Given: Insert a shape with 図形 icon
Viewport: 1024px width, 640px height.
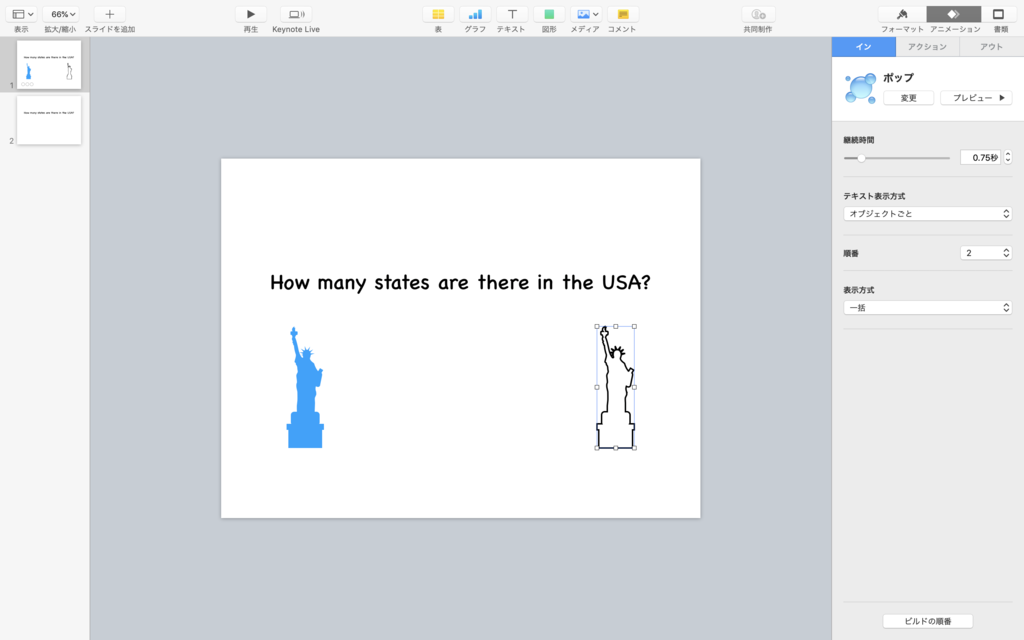Looking at the screenshot, I should 549,14.
